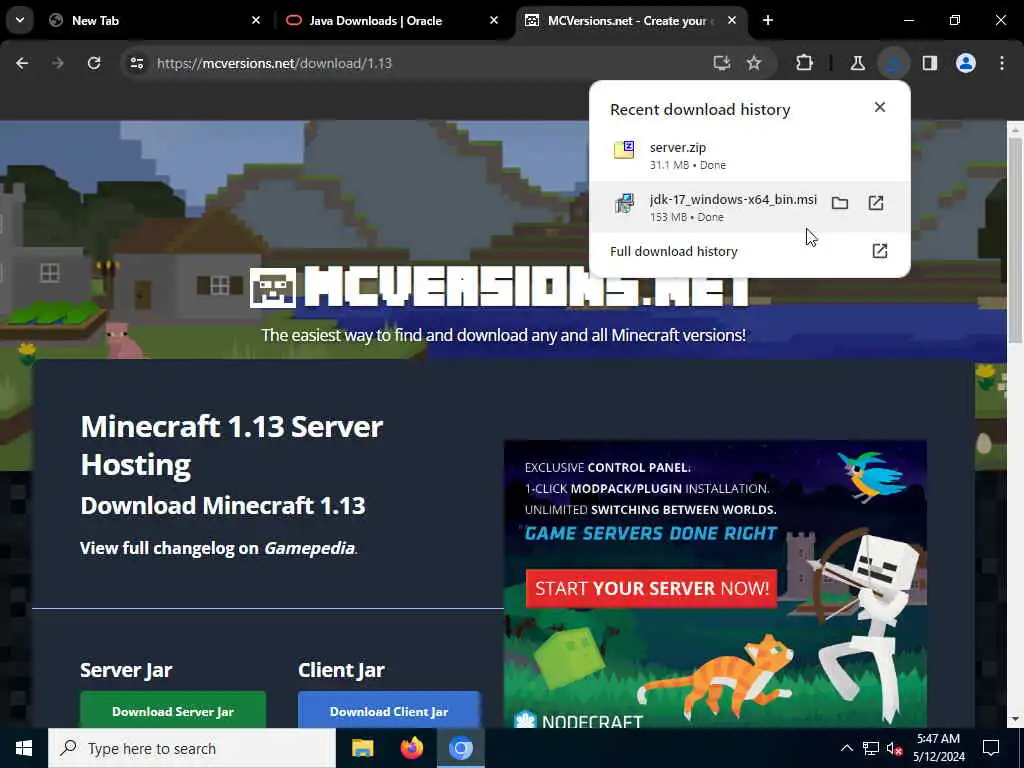
Task: Click the browser forward arrow
Action: [57, 63]
